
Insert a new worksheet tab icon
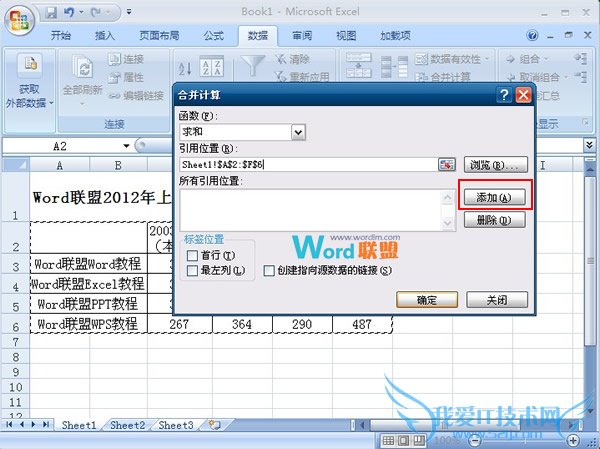[x=215, y=425]
